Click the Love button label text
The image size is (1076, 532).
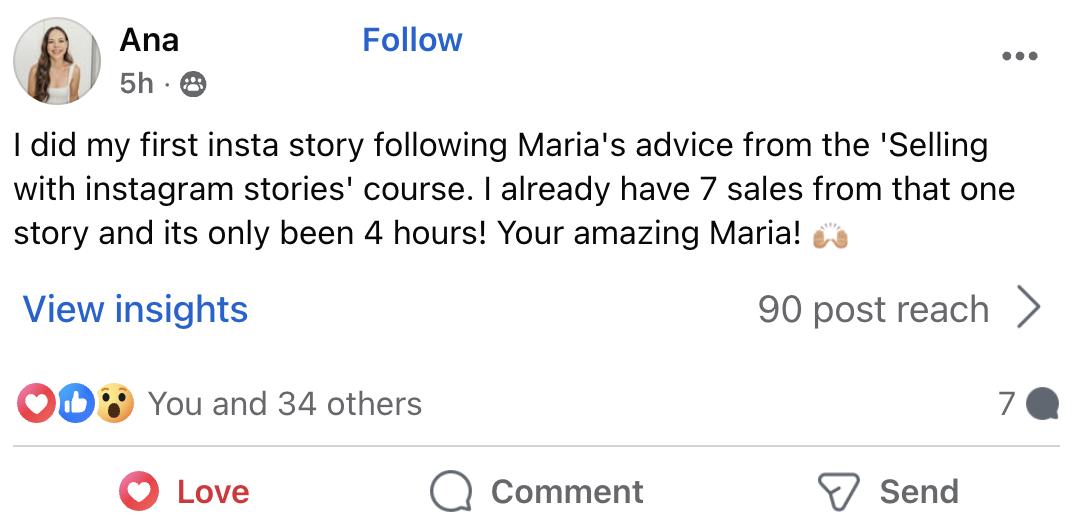(213, 492)
